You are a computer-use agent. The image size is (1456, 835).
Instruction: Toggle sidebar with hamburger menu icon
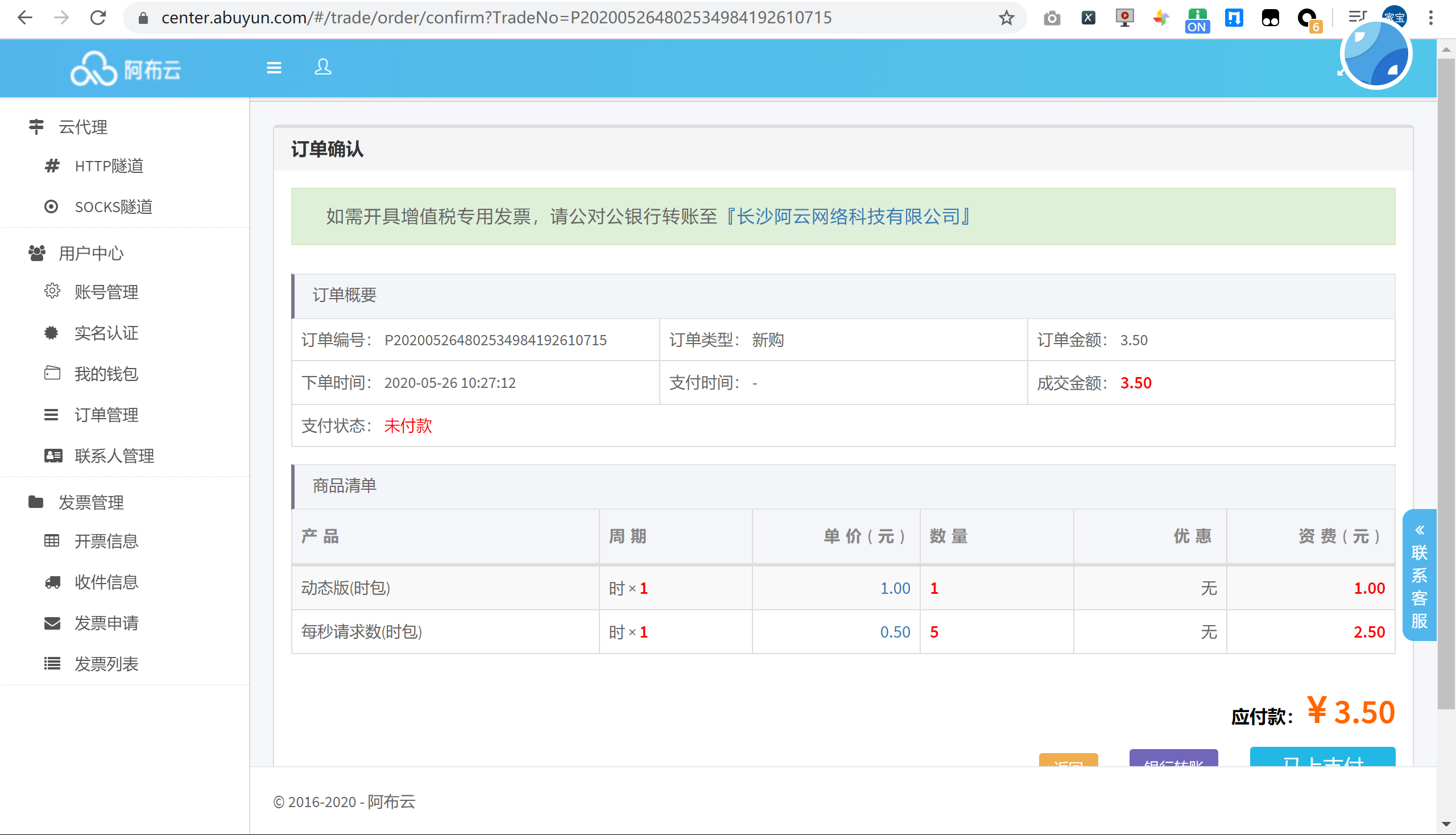(x=274, y=68)
